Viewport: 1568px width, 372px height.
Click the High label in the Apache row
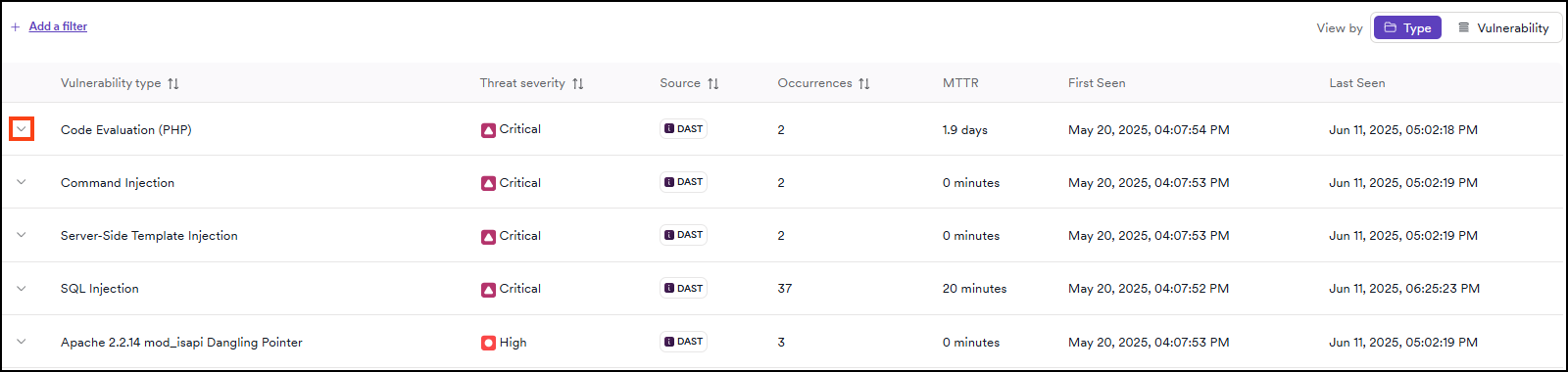coord(514,343)
